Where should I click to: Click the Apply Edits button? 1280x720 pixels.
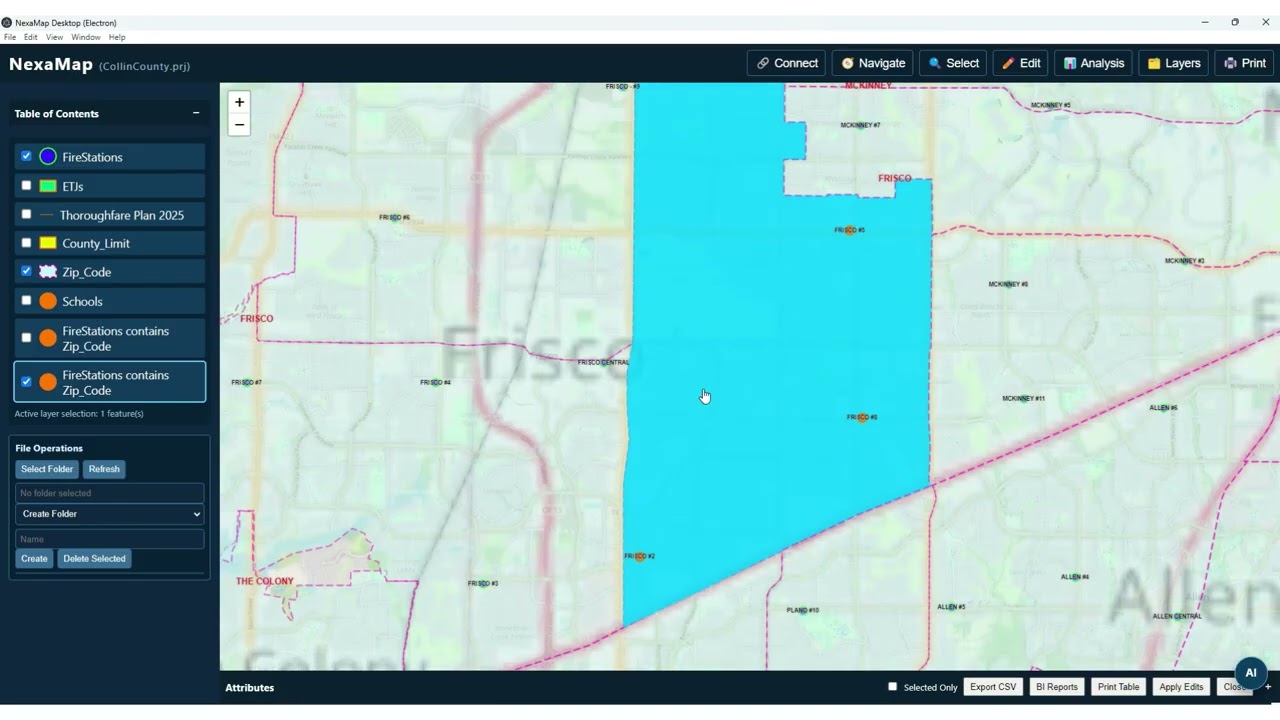point(1181,687)
